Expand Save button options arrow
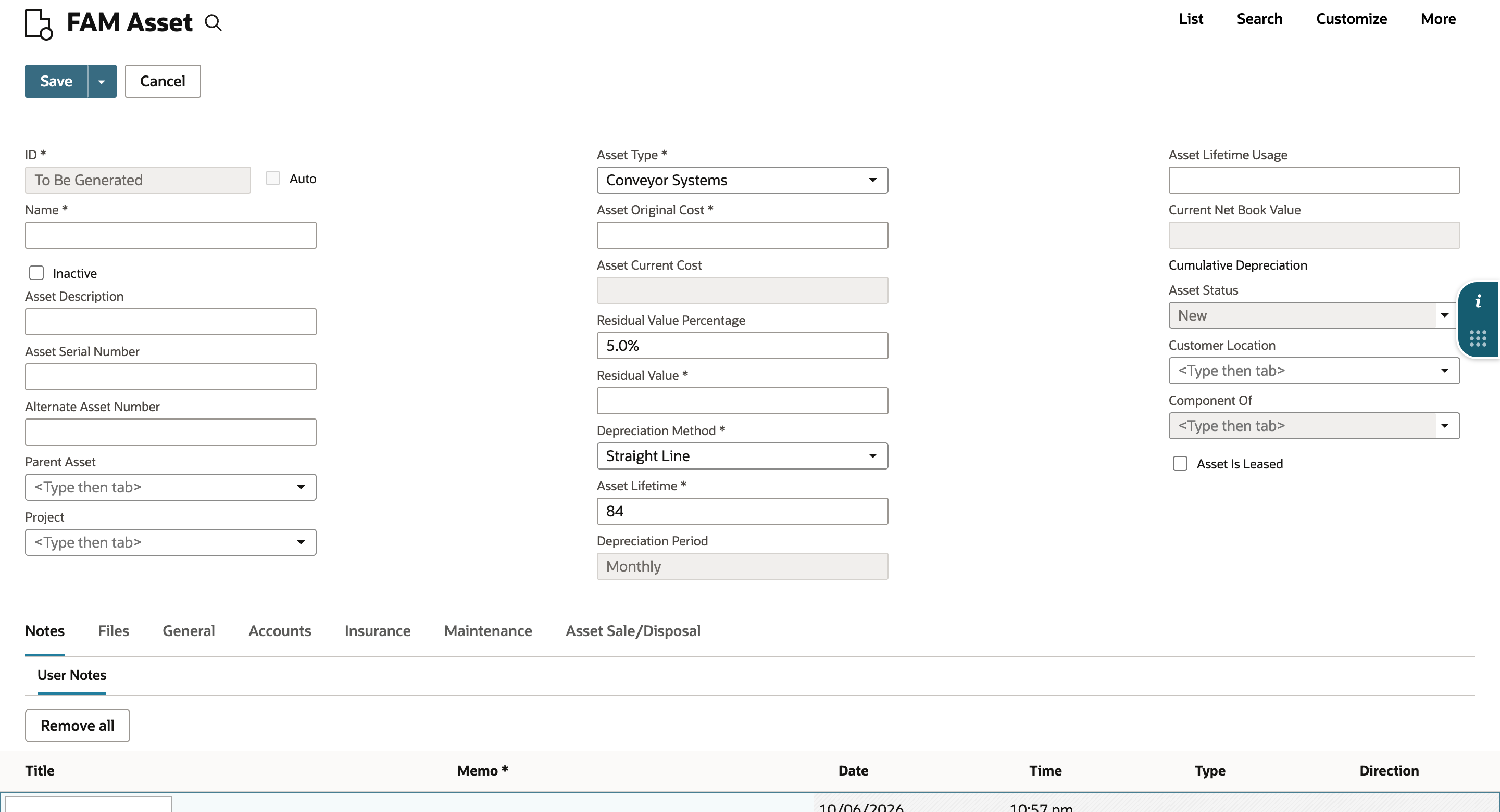Screen dimensions: 1500x812 coord(102,81)
